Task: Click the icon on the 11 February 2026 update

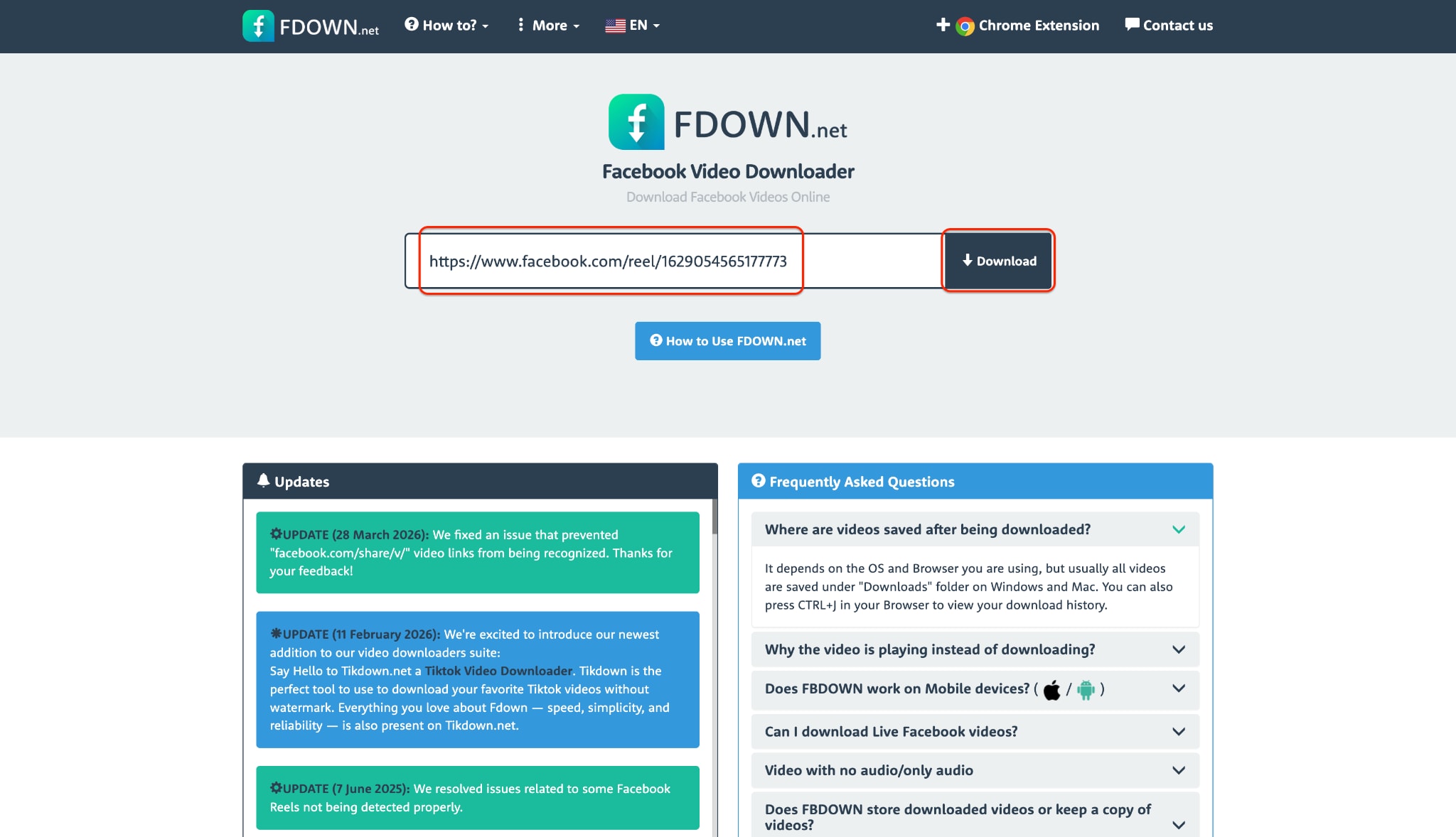Action: click(x=276, y=633)
